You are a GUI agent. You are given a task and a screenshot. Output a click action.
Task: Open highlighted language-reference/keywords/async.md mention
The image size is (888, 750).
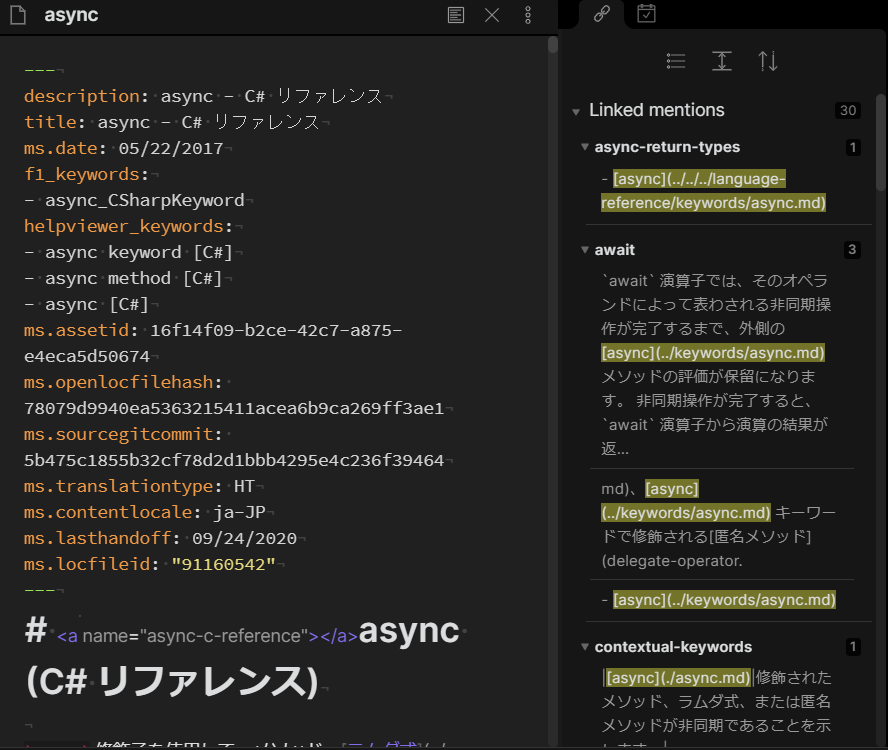[x=714, y=191]
